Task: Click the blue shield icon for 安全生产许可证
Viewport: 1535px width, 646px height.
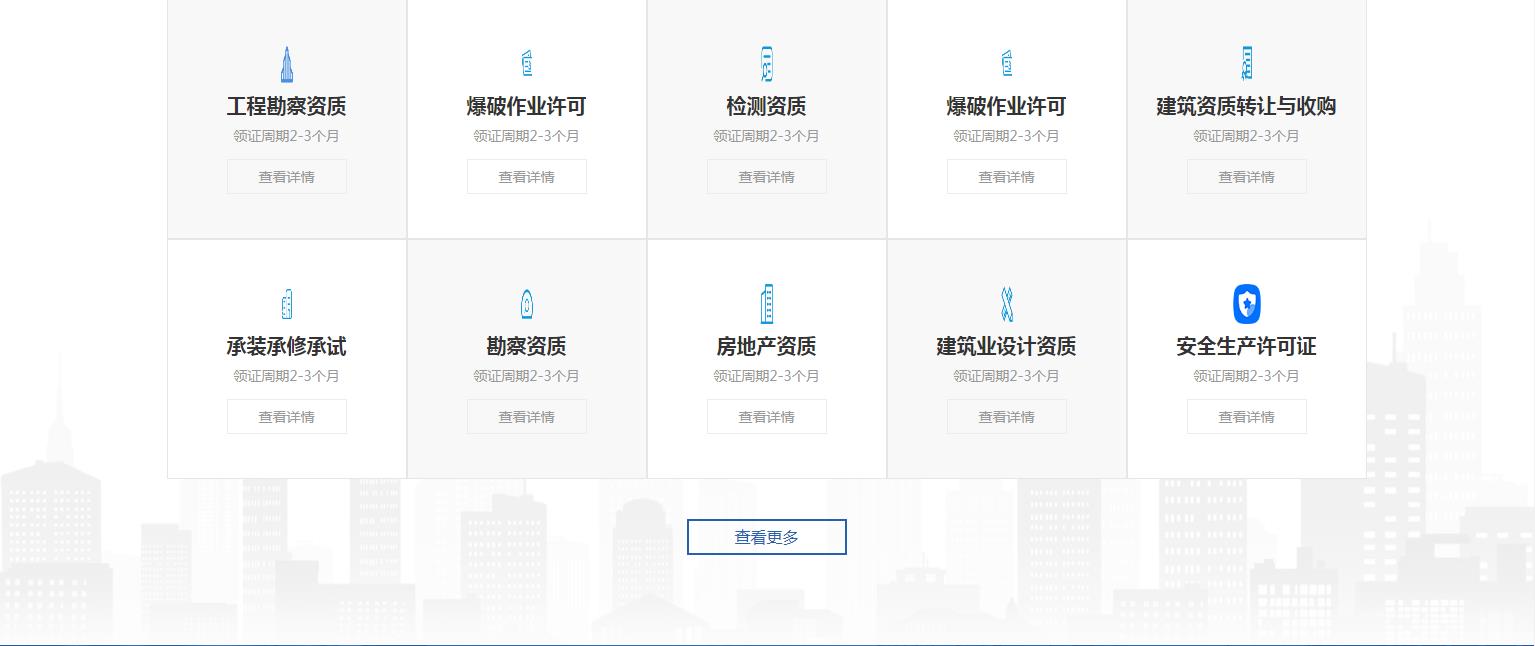Action: 1246,304
